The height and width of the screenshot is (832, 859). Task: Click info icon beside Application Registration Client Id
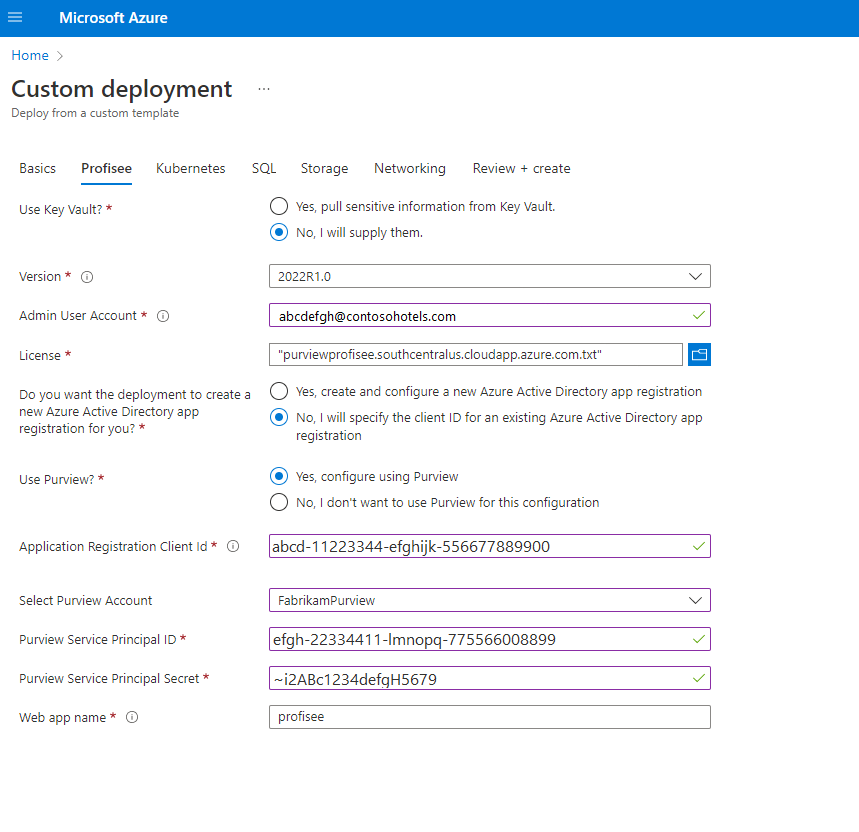pos(233,547)
